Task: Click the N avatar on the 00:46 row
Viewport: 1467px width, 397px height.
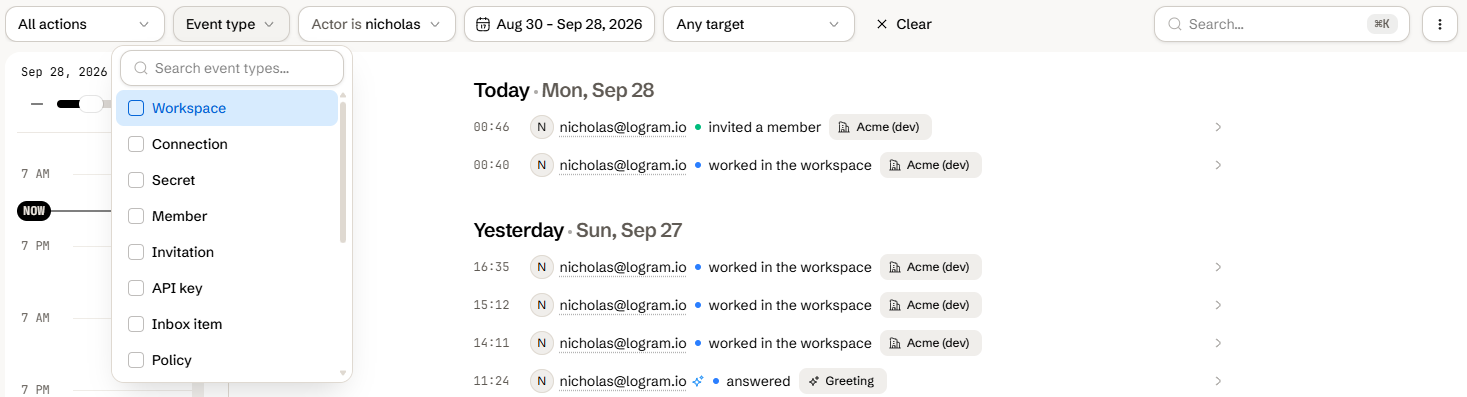Action: tap(541, 127)
